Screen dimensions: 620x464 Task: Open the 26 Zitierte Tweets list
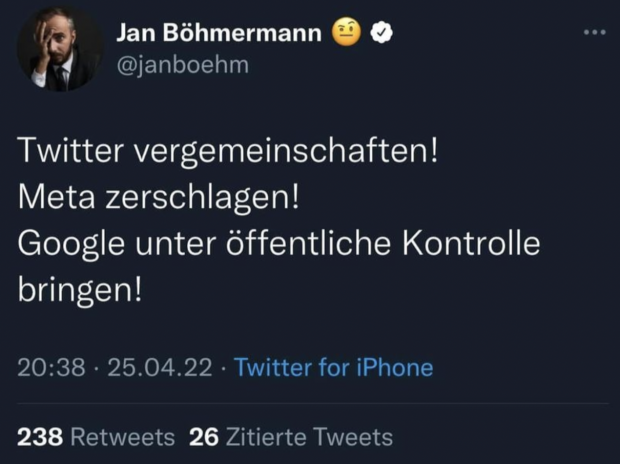[x=291, y=437]
